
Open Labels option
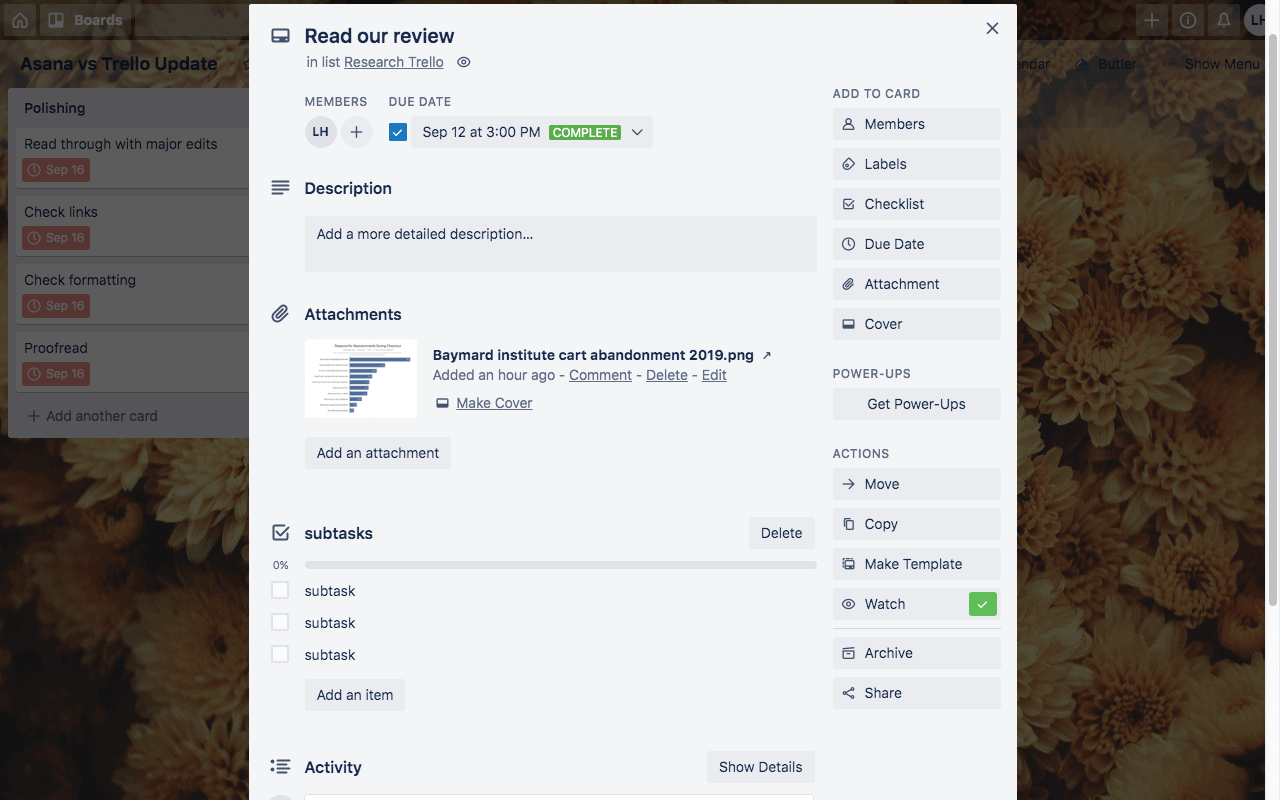tap(916, 164)
